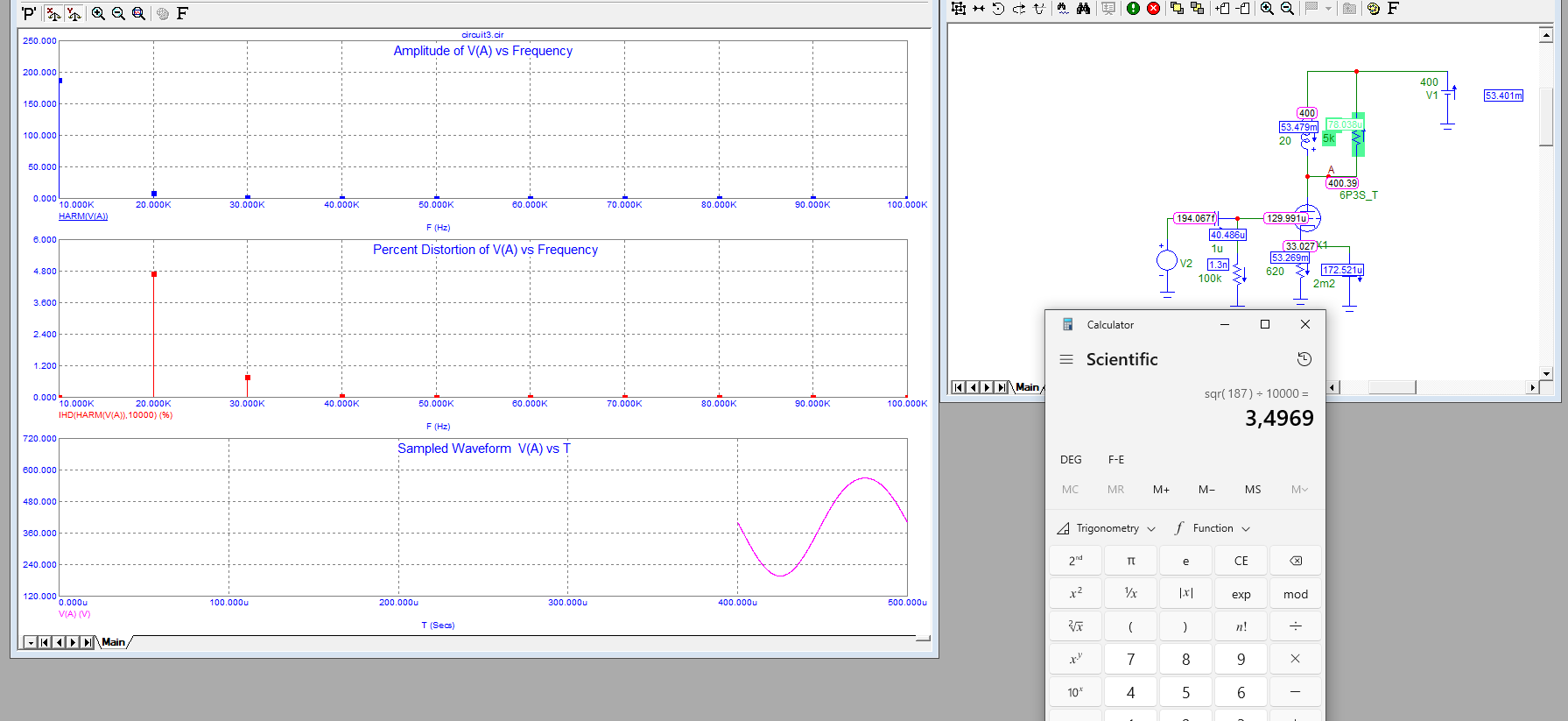1568x721 pixels.
Task: Click the red X icon in schematic toolbar
Action: (1153, 8)
